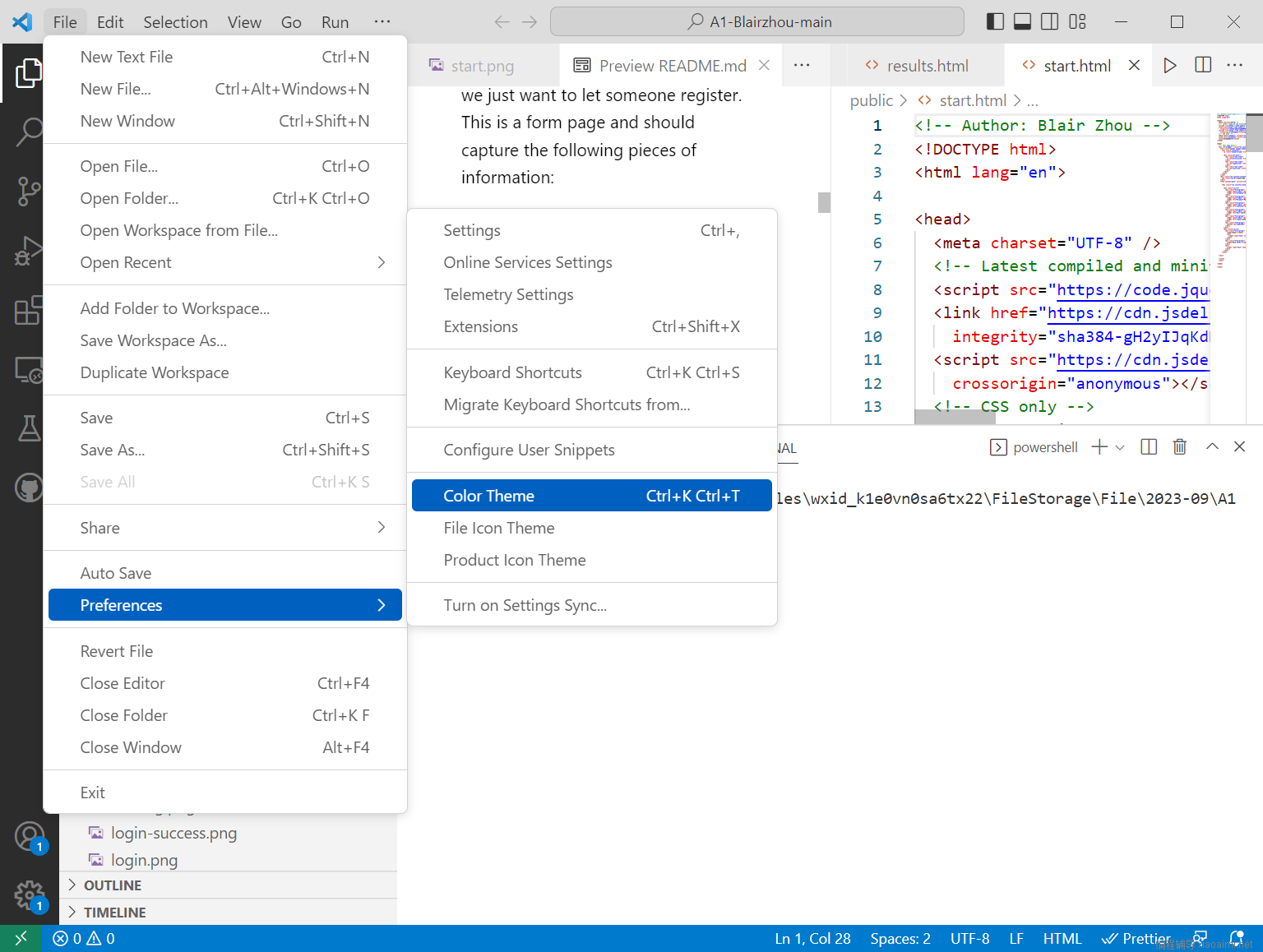Screen dimensions: 1263x952
Task: Expand the TIMELINE section
Action: pyautogui.click(x=228, y=913)
